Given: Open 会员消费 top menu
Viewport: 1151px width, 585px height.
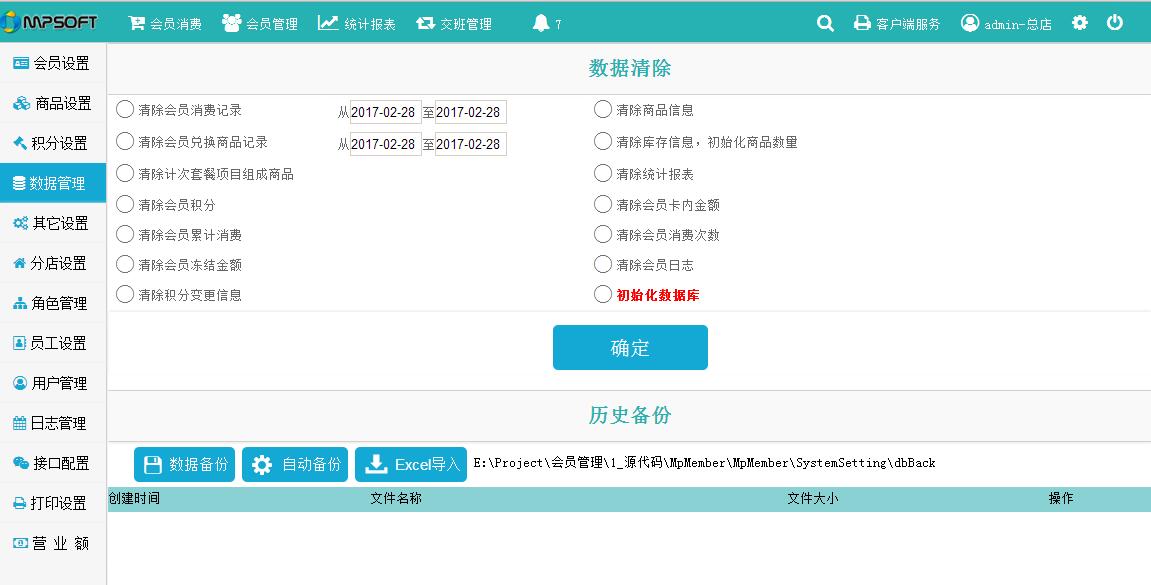Looking at the screenshot, I should click(165, 23).
